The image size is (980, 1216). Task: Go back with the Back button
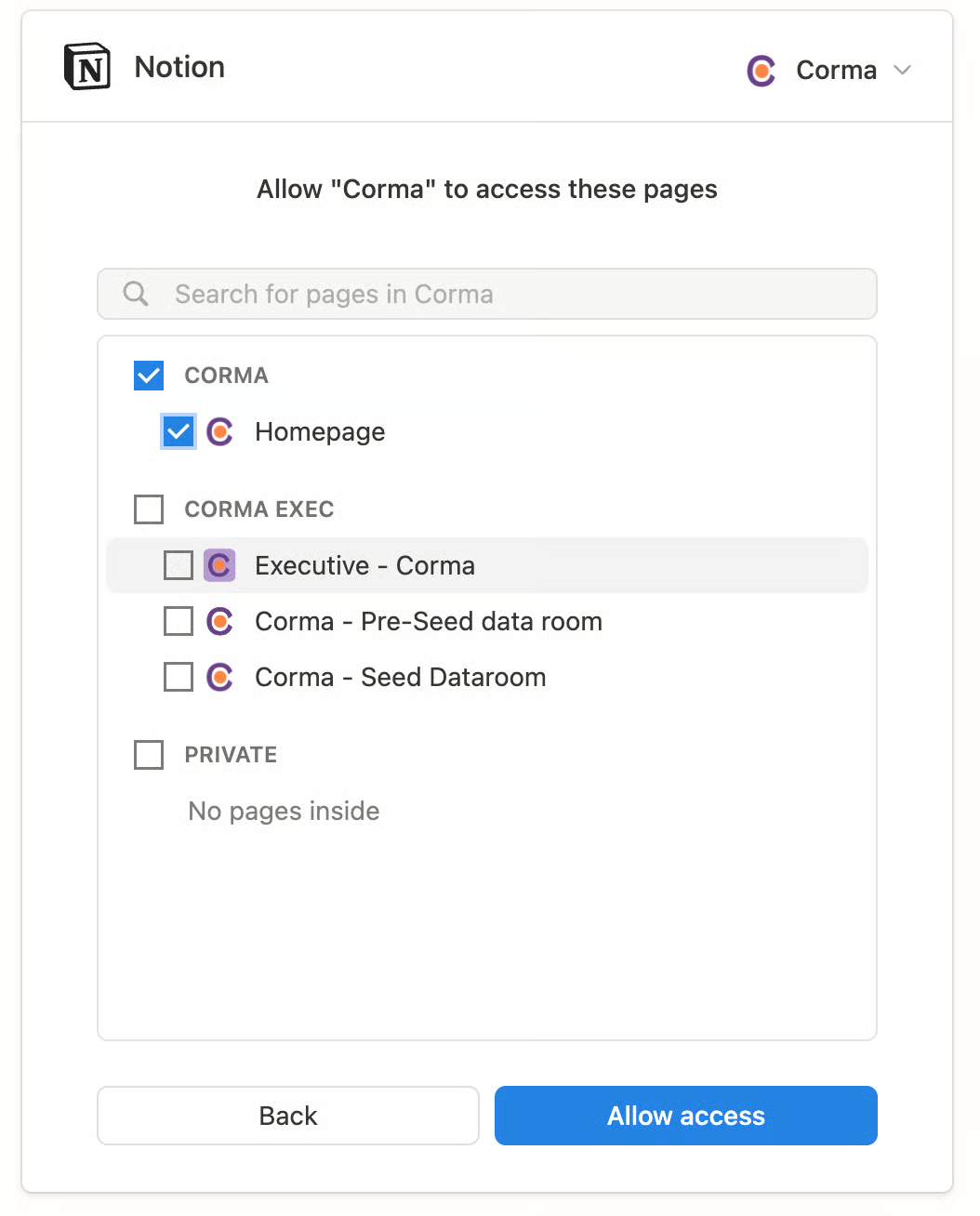[x=288, y=1116]
